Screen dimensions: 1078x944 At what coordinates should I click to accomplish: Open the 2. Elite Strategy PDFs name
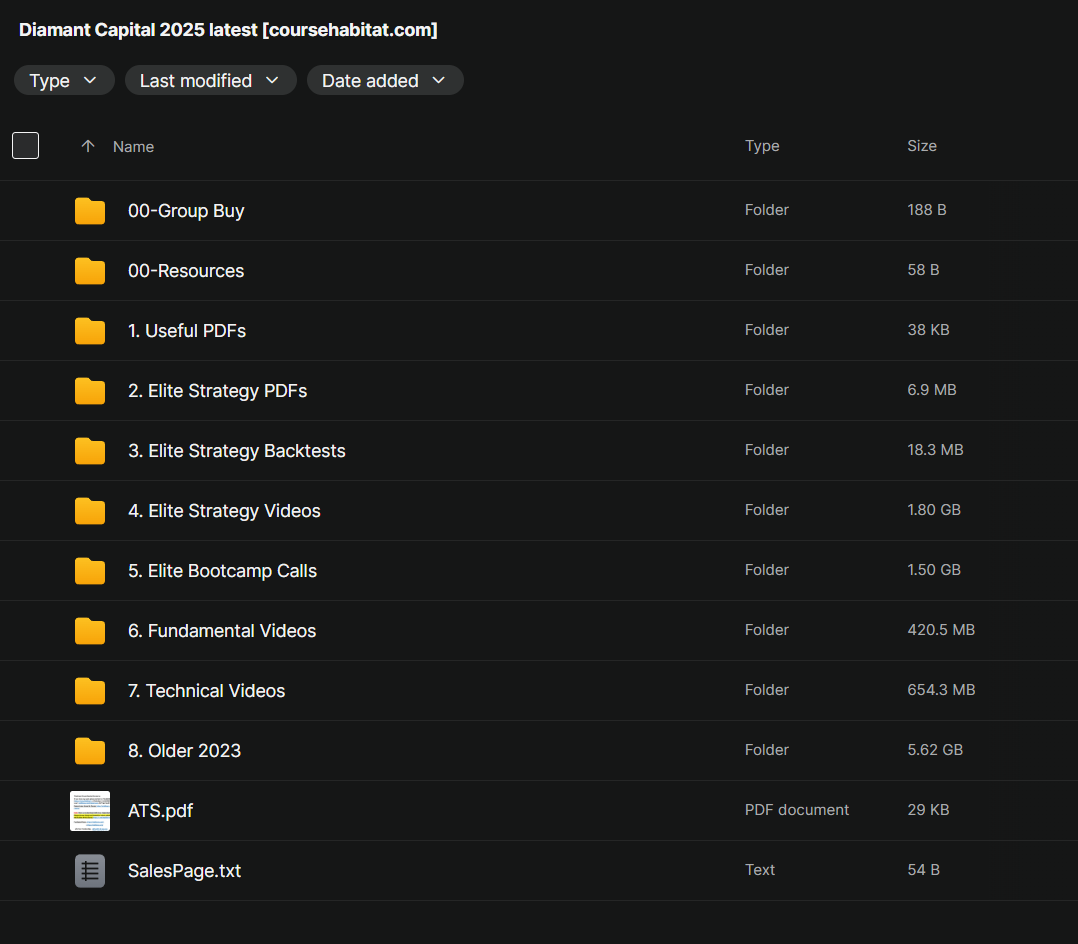point(217,391)
